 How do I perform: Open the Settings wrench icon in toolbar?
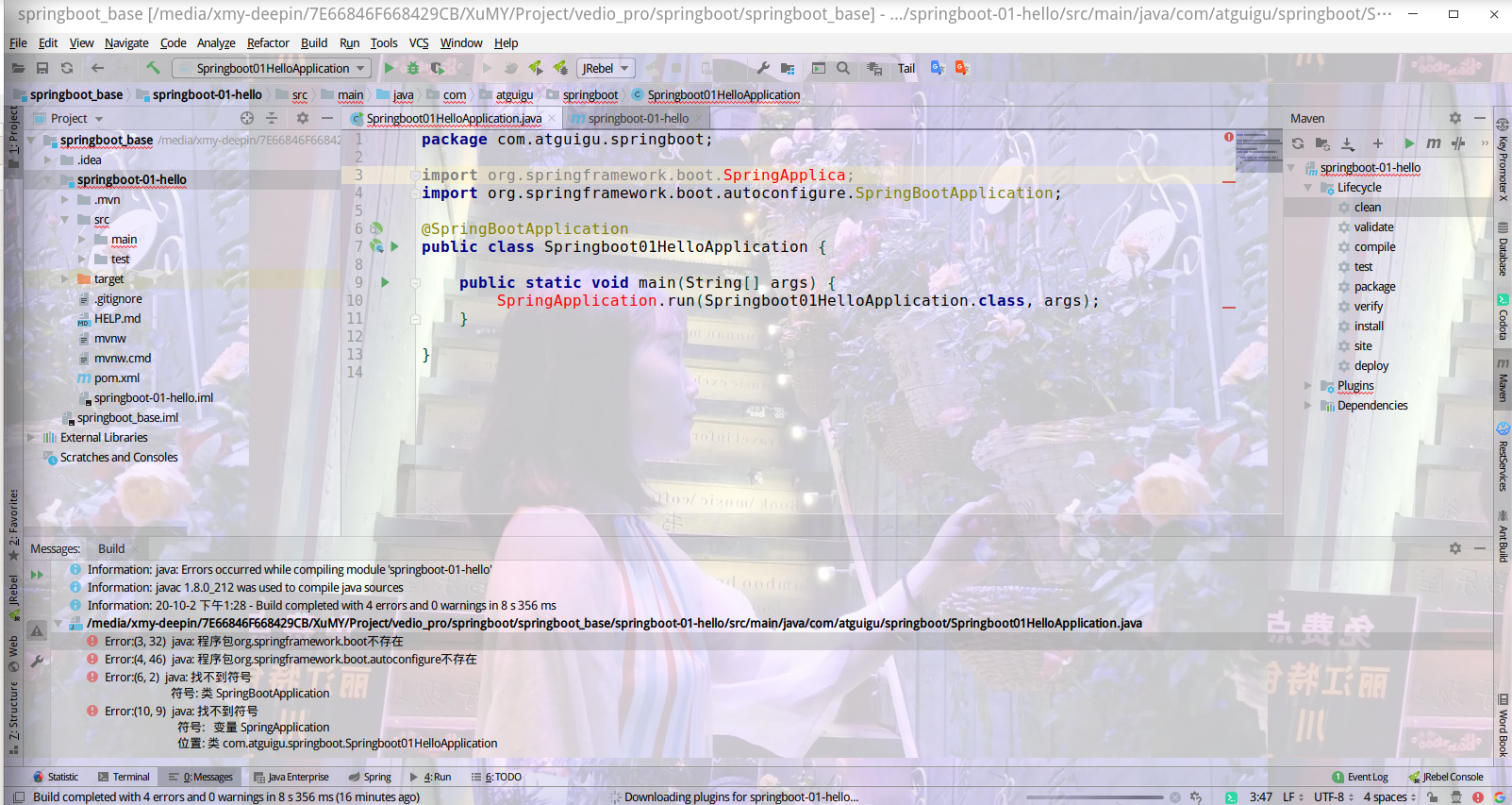click(763, 68)
